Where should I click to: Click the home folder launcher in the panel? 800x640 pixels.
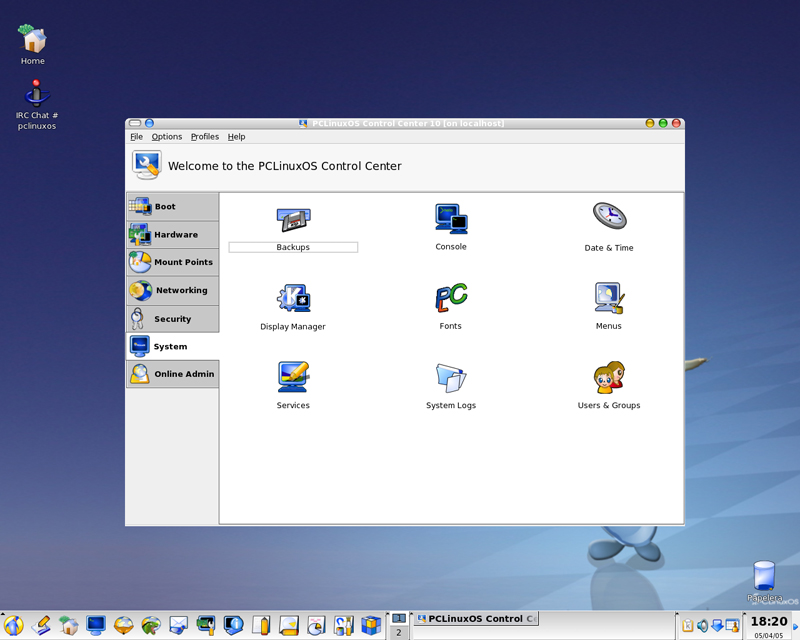pyautogui.click(x=68, y=625)
